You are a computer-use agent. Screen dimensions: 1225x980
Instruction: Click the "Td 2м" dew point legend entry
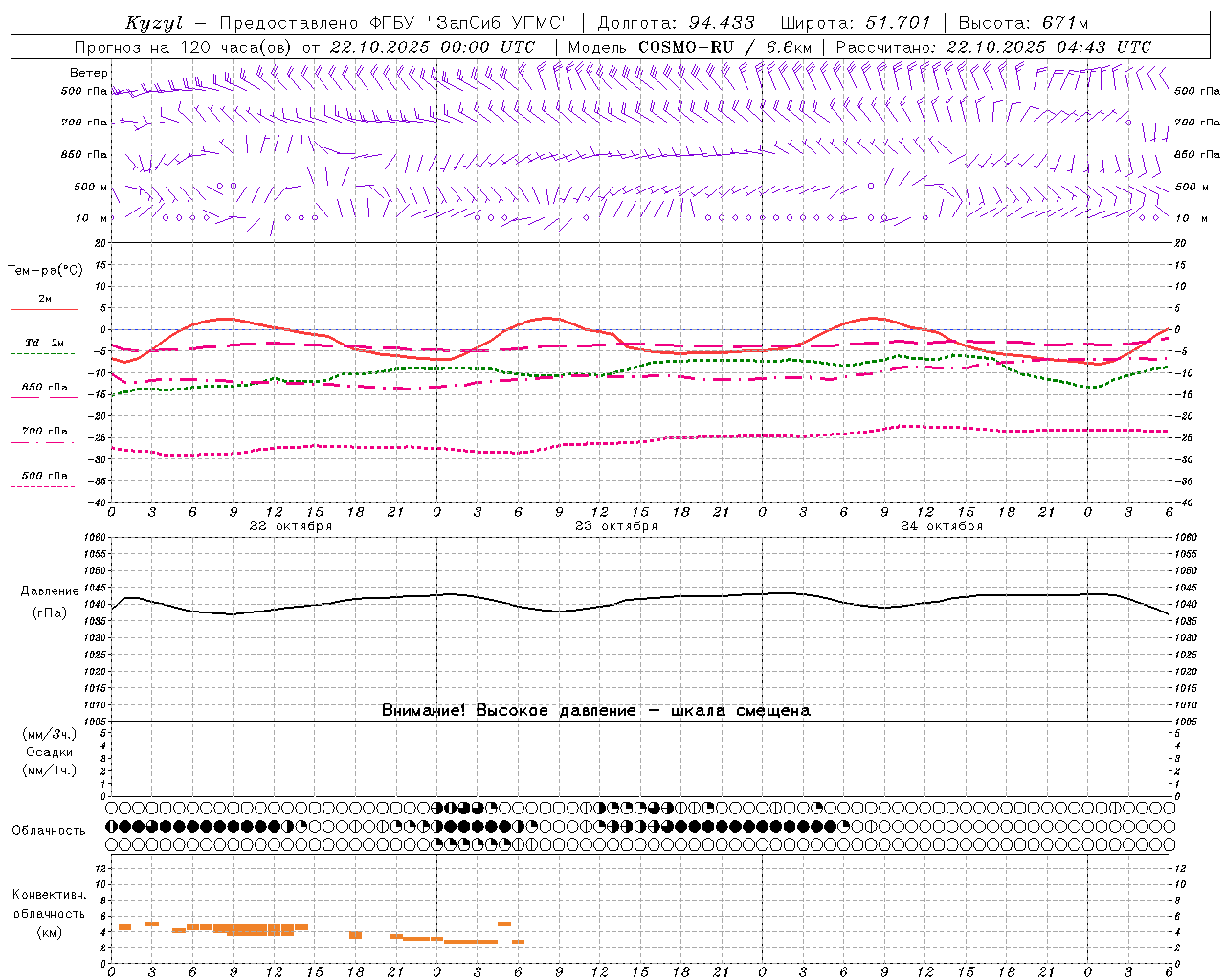[x=45, y=343]
